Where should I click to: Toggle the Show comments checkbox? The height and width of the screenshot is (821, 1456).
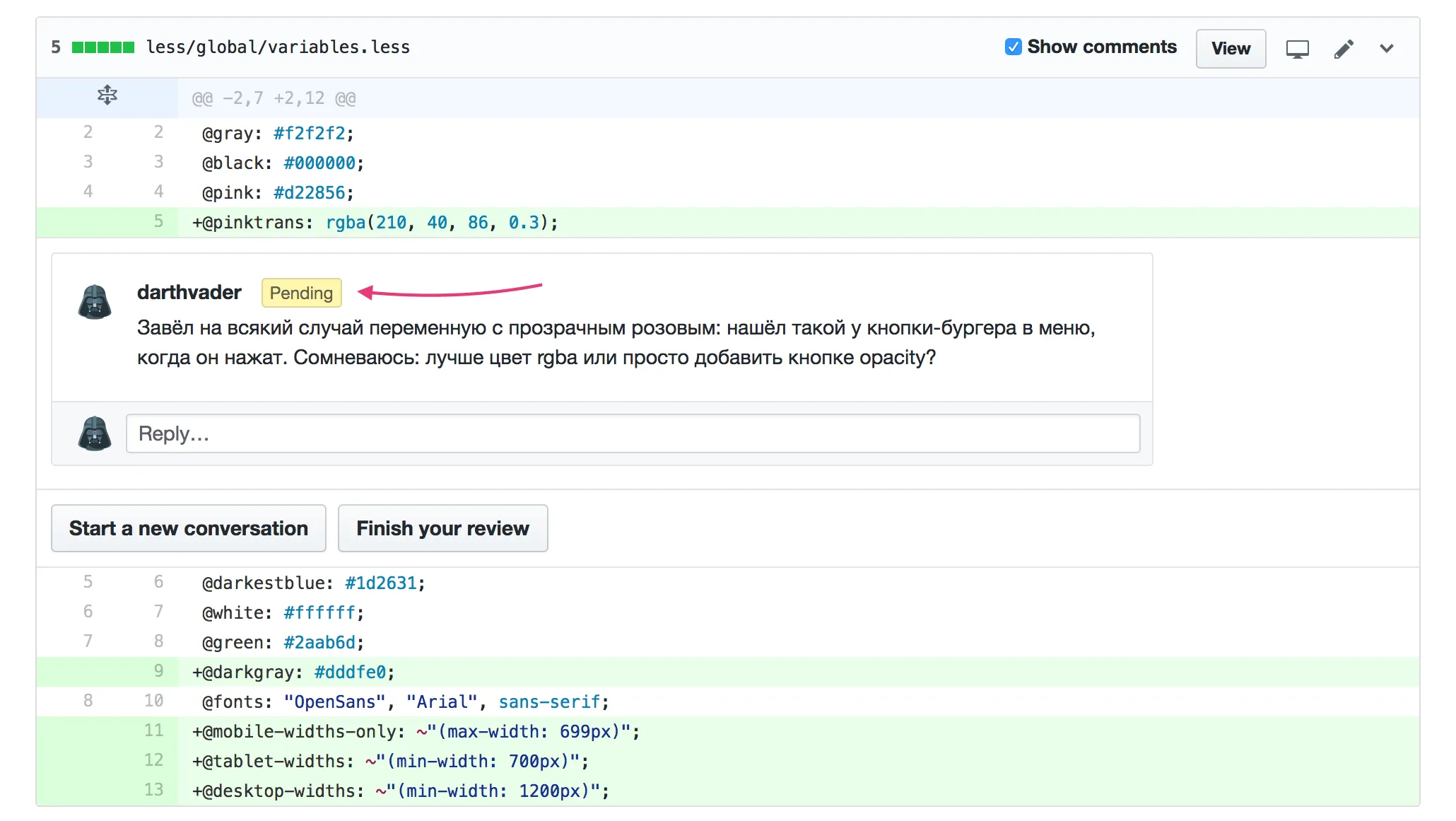[1013, 47]
